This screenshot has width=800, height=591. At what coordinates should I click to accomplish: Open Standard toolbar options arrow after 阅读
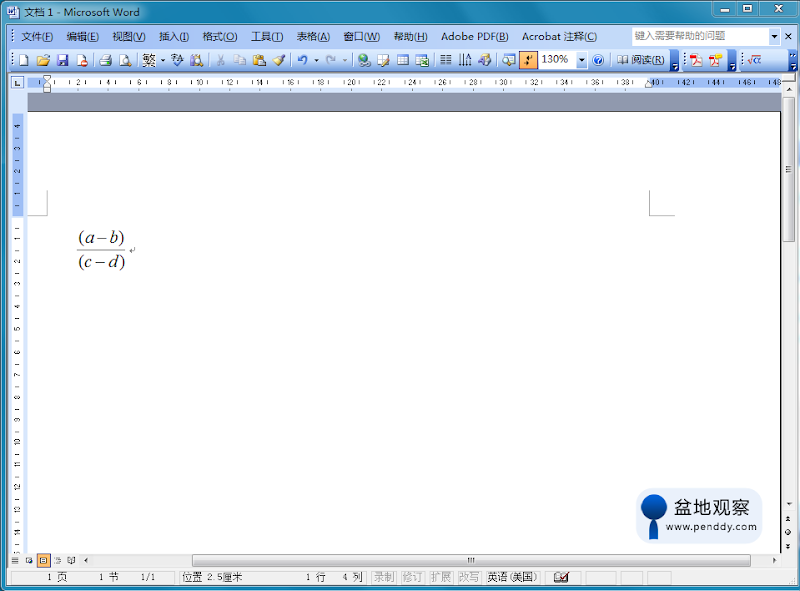point(674,60)
